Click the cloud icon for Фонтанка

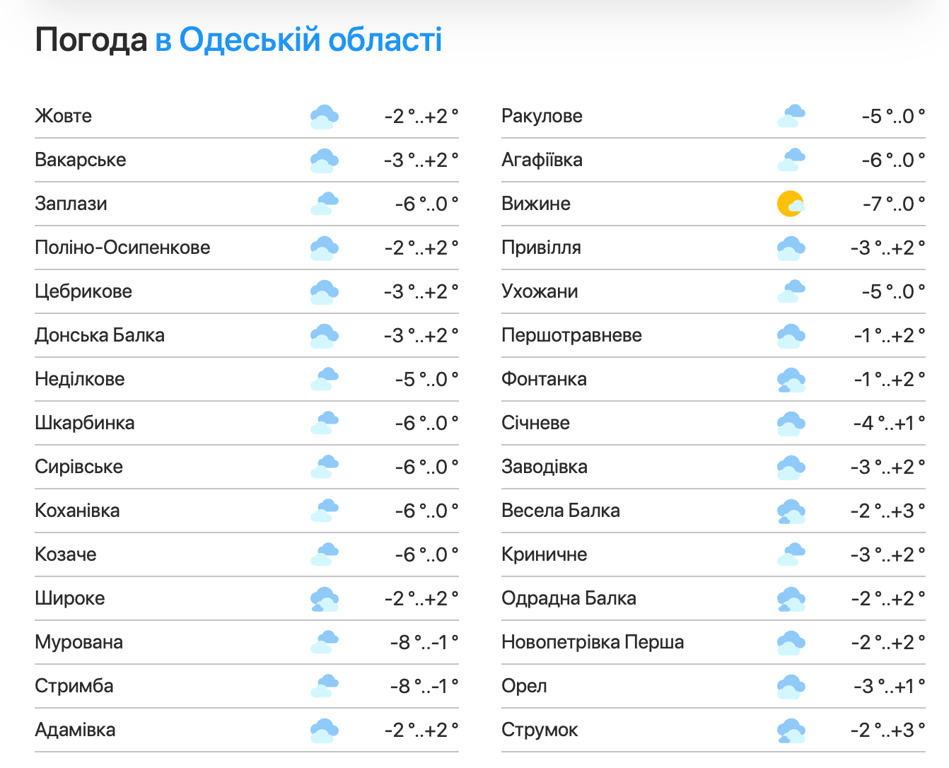790,380
